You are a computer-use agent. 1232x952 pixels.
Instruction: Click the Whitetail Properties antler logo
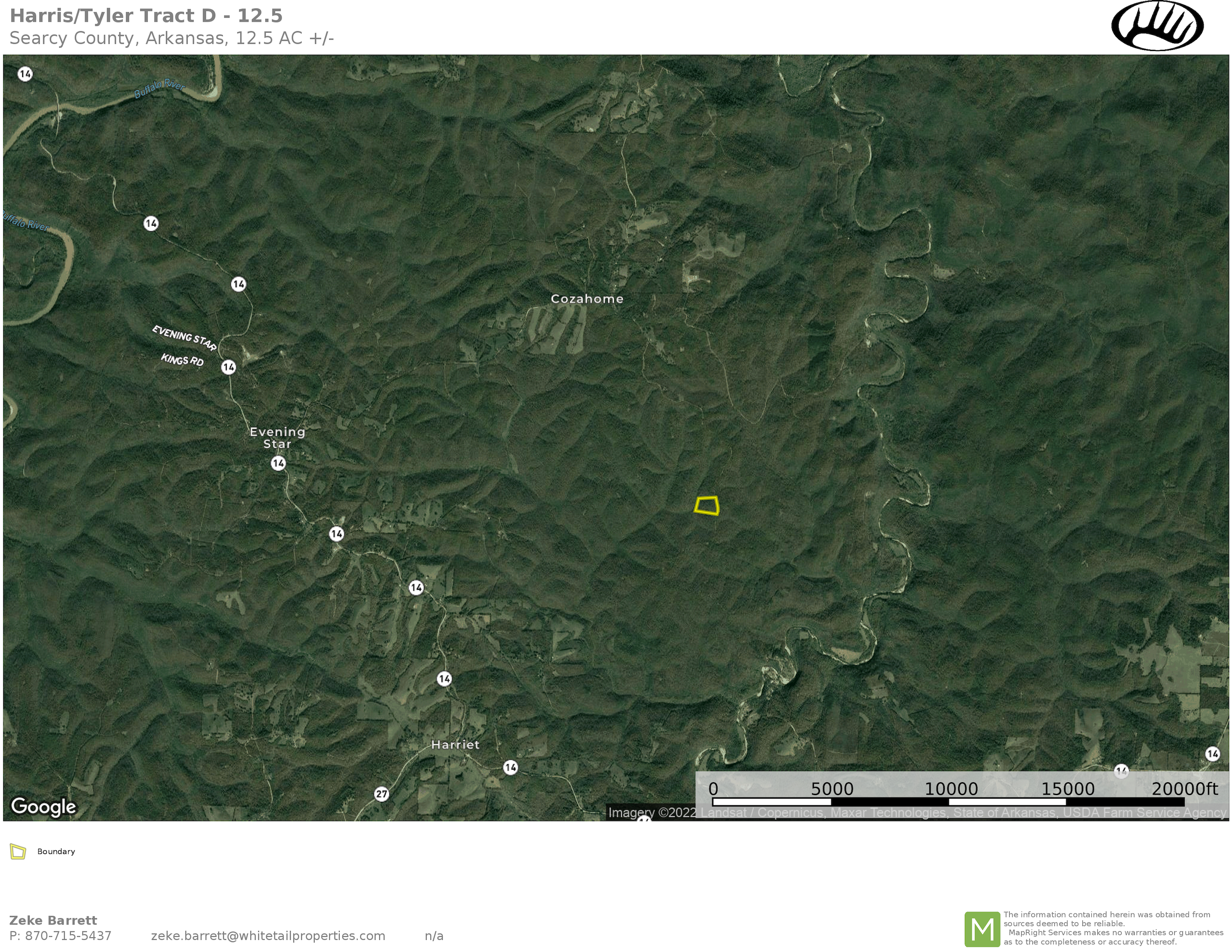[1157, 26]
